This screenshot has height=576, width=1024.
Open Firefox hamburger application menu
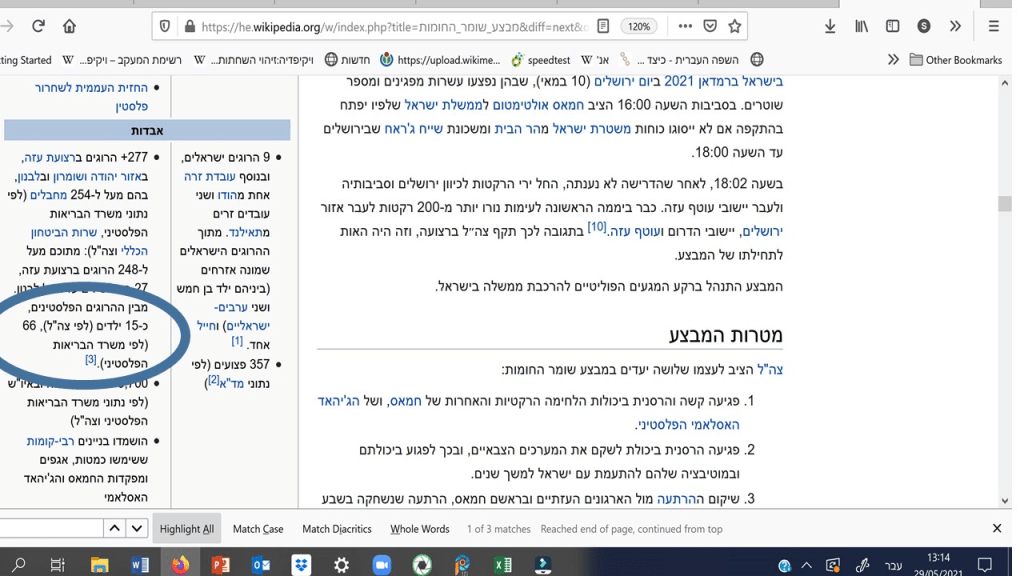993,27
